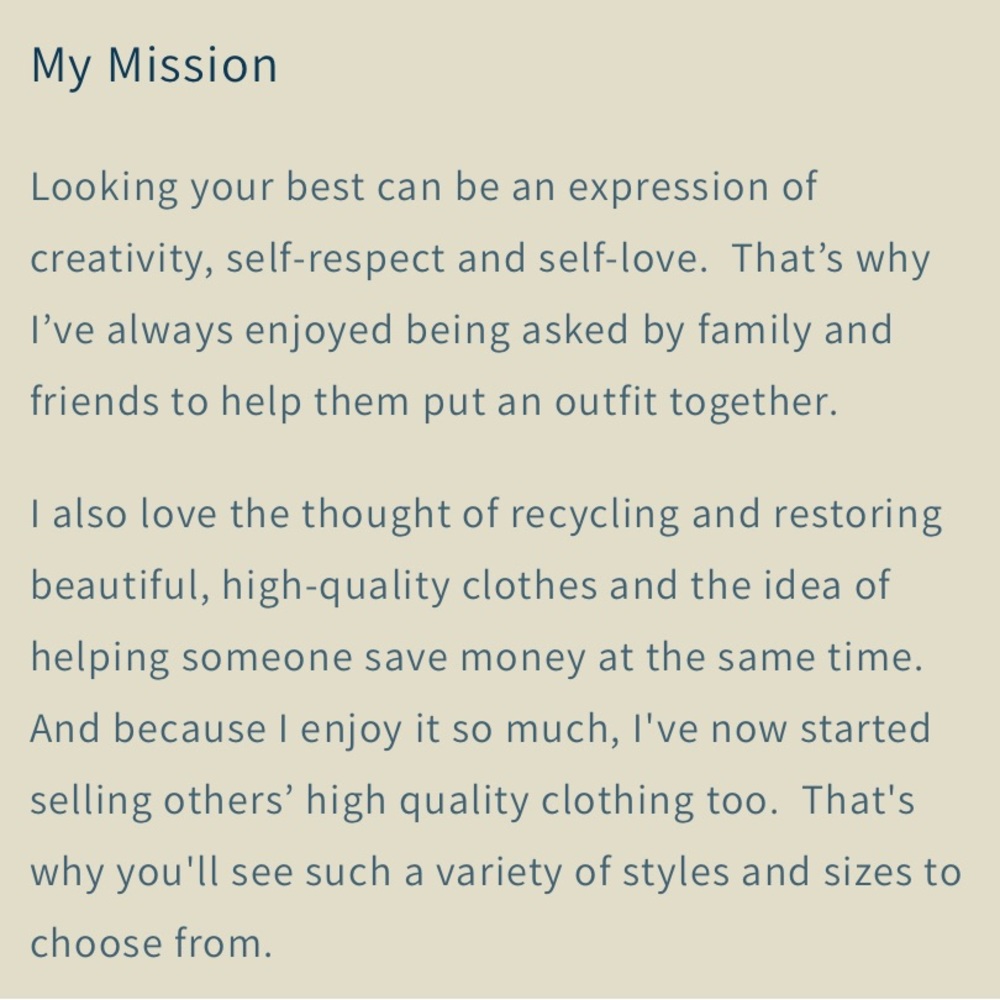
Task: Click the line "friends to help them put an outfit together"
Action: (434, 403)
